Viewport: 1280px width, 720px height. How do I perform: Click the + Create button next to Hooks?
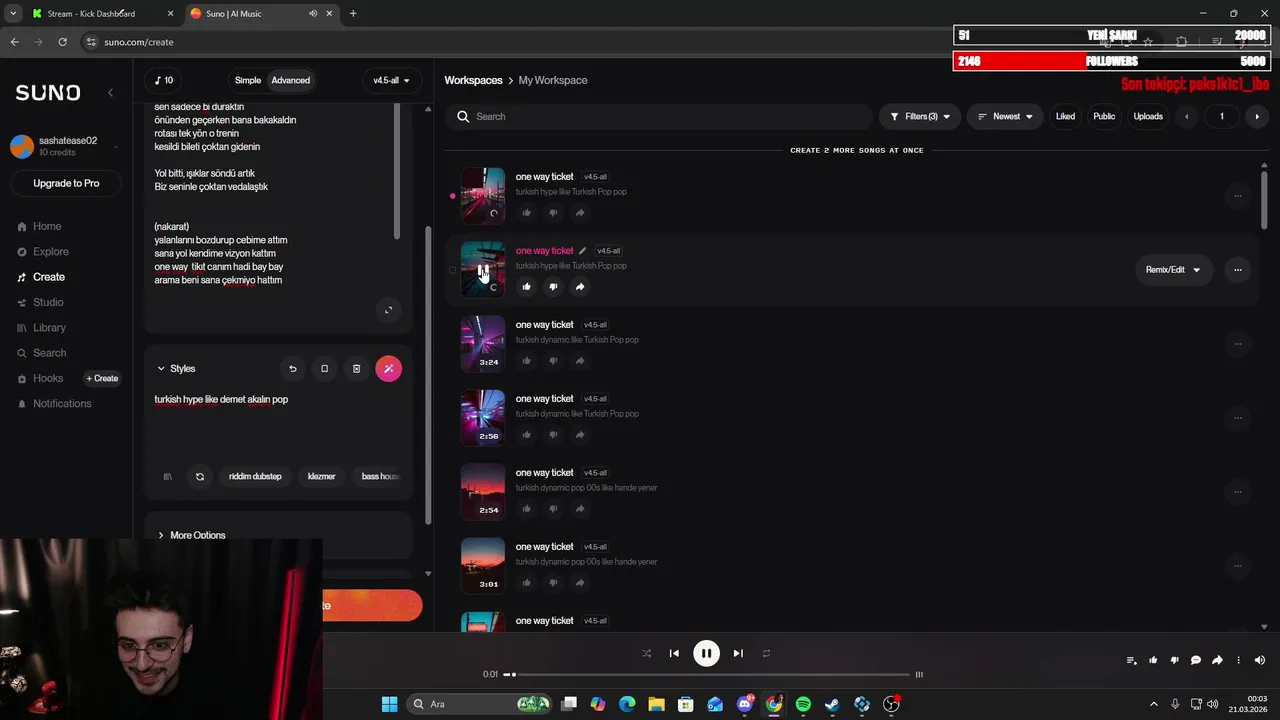click(102, 379)
